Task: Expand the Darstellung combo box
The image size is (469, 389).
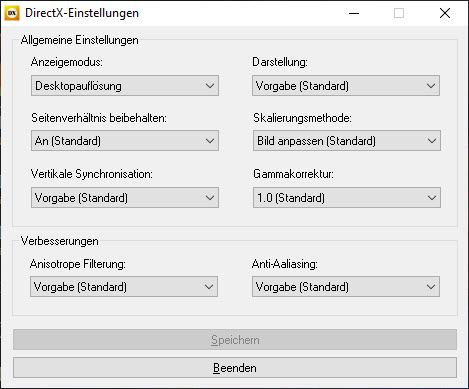Action: point(346,86)
